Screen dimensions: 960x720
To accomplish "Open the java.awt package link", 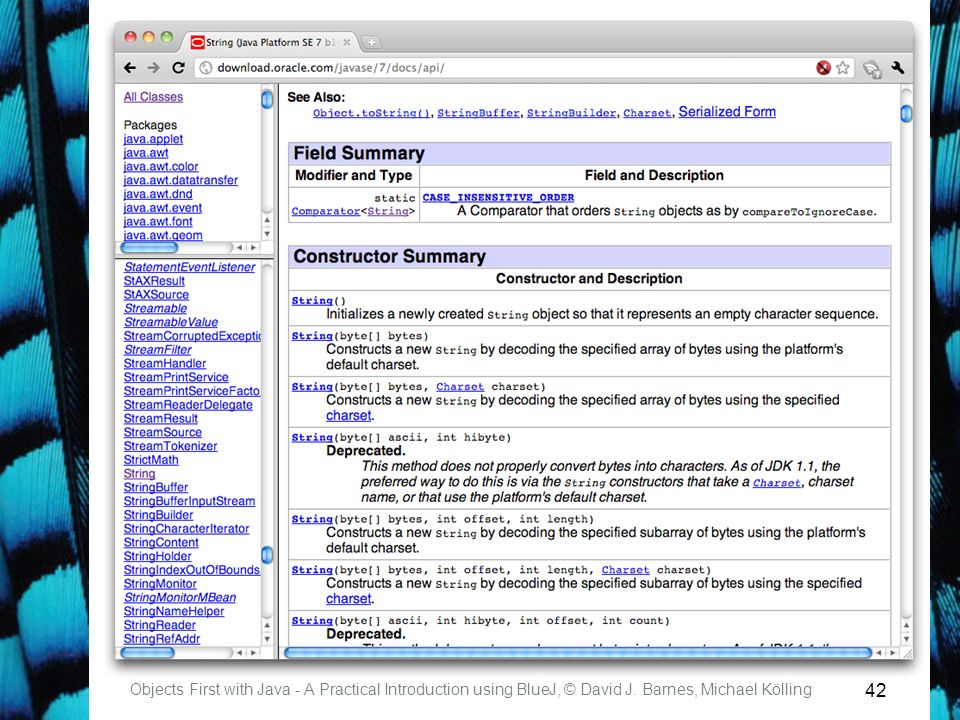I will (146, 153).
